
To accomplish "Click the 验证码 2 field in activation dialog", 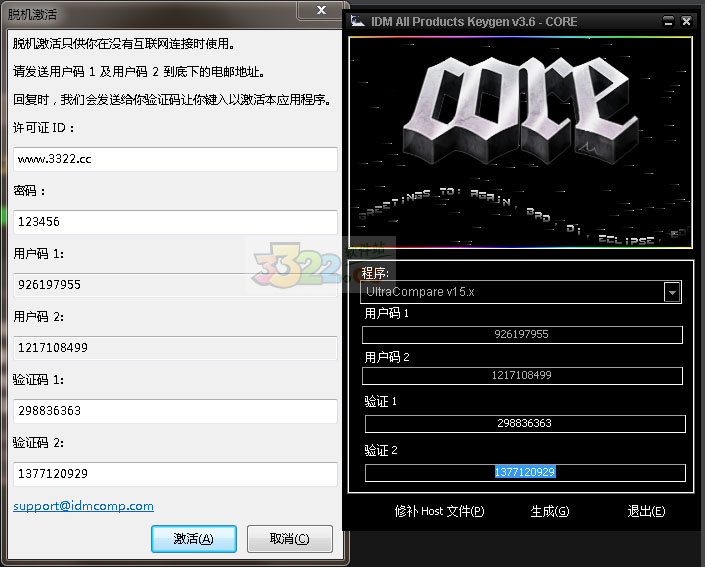I will (175, 474).
